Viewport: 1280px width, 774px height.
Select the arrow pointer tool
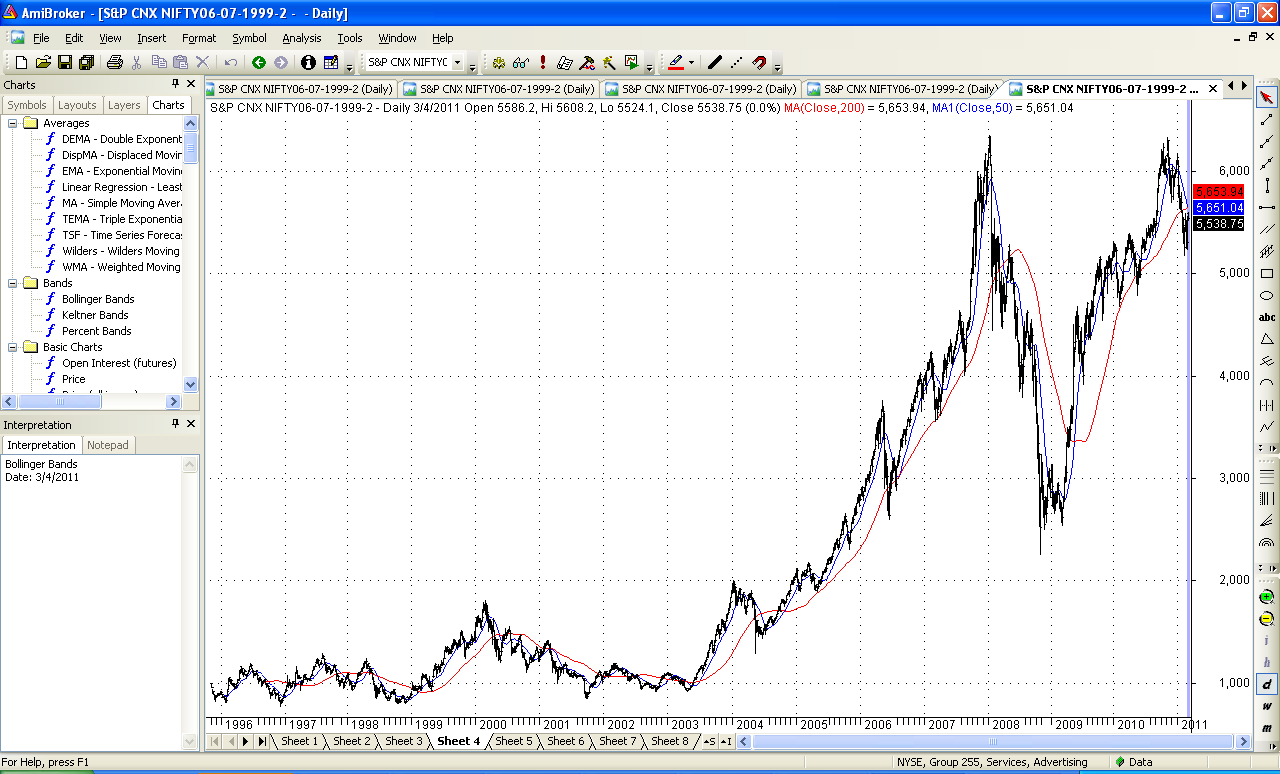pos(1267,97)
